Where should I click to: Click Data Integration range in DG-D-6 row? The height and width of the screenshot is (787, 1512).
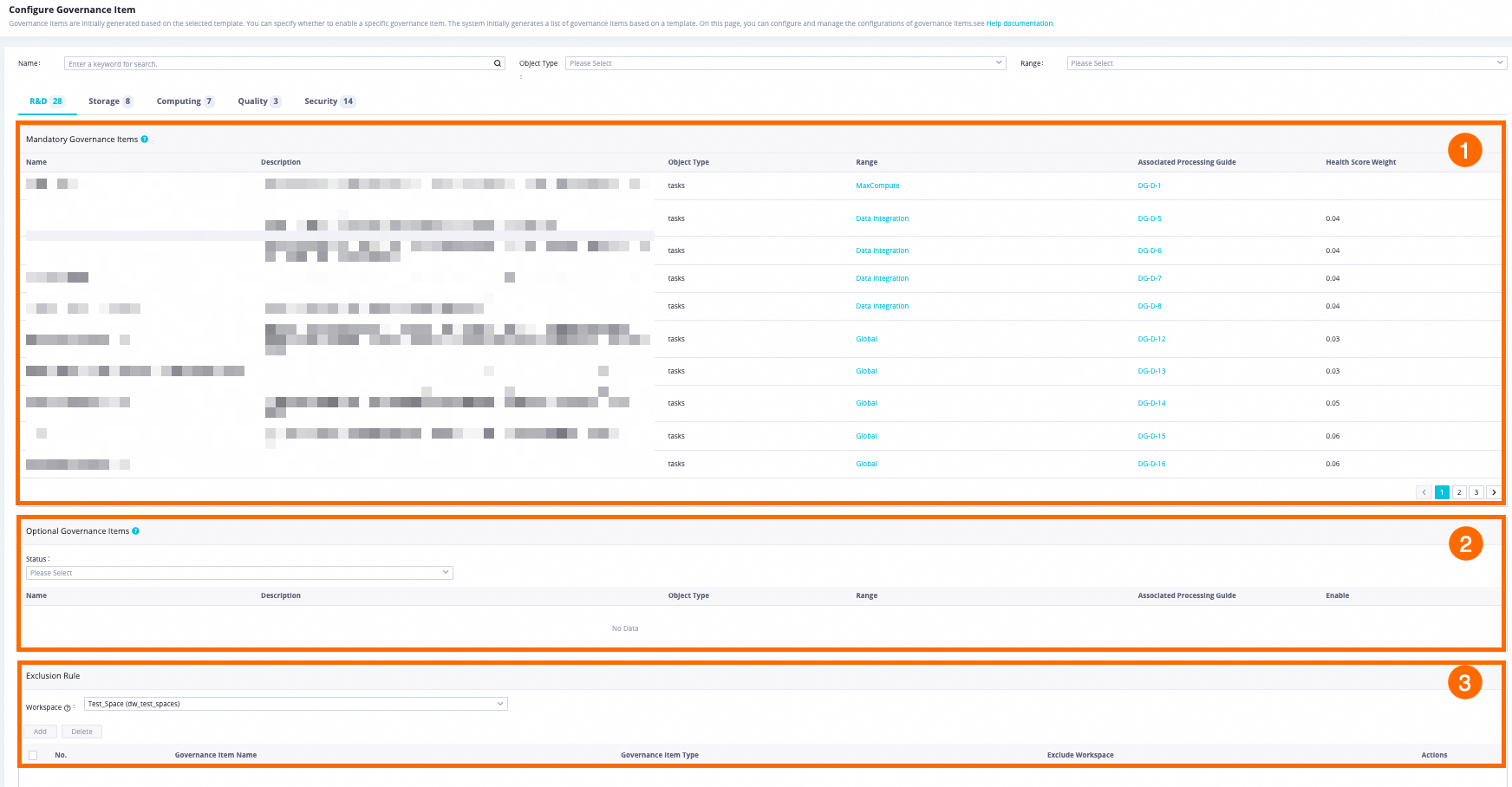(x=882, y=250)
